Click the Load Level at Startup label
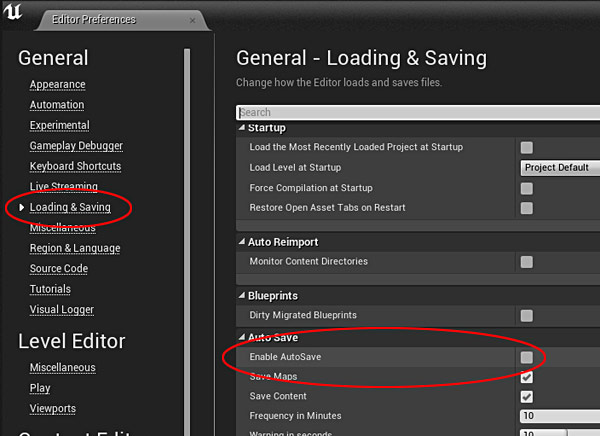Screen dimensions: 600x436 click(x=295, y=168)
